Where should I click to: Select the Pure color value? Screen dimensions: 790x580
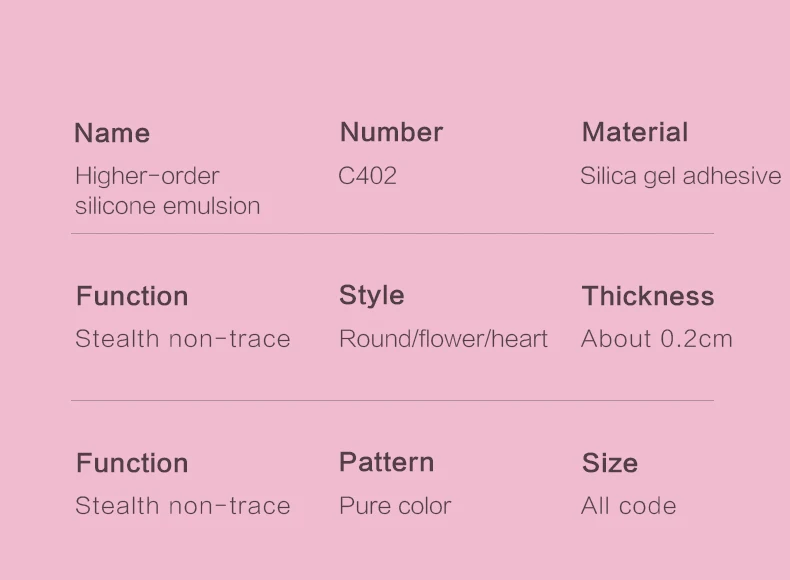[395, 506]
